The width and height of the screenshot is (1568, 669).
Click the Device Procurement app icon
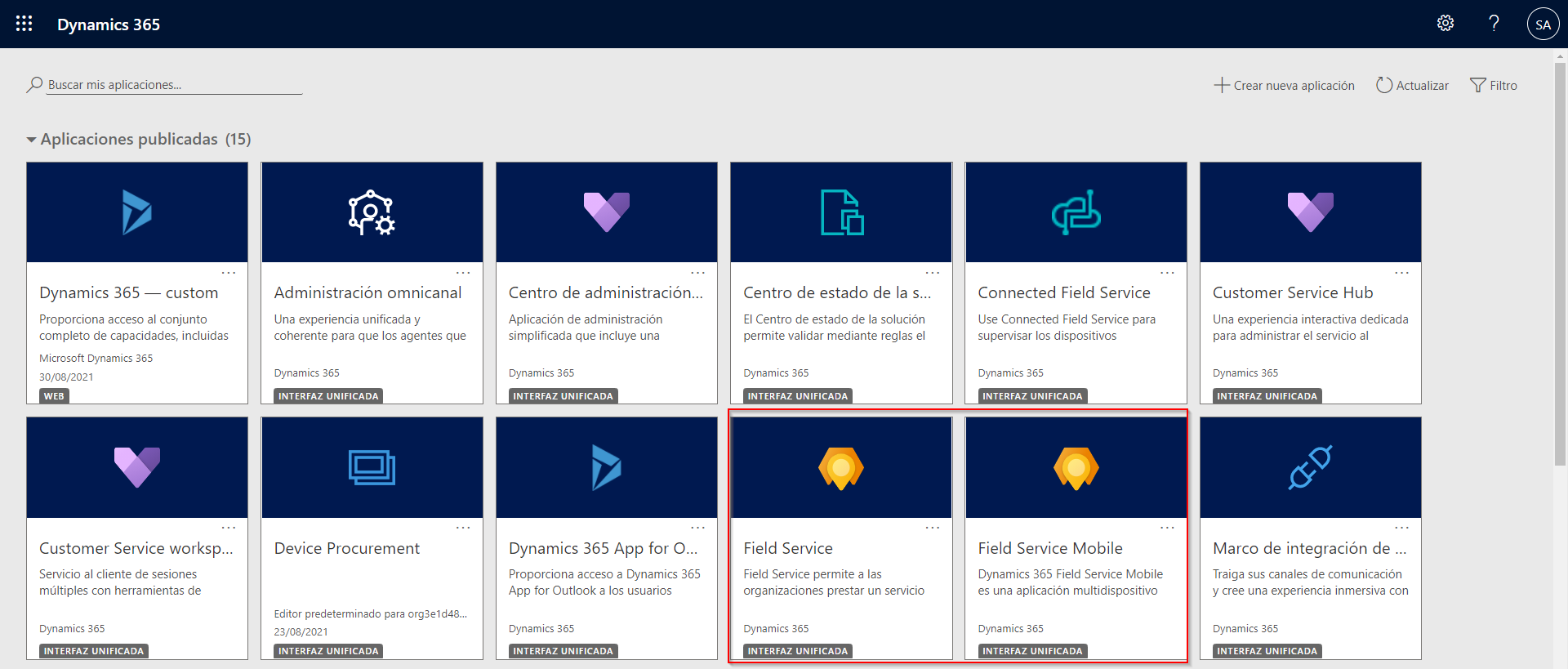point(372,468)
